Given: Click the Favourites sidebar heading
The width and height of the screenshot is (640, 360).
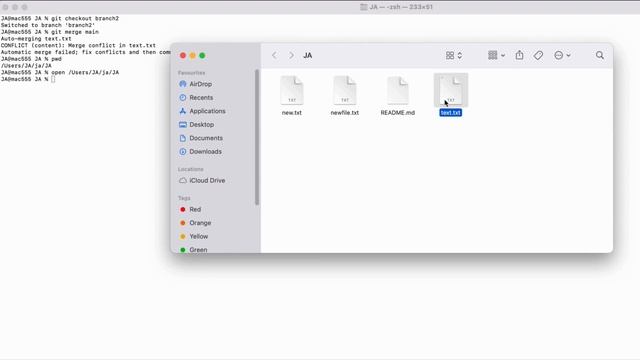Looking at the screenshot, I should coord(191,73).
